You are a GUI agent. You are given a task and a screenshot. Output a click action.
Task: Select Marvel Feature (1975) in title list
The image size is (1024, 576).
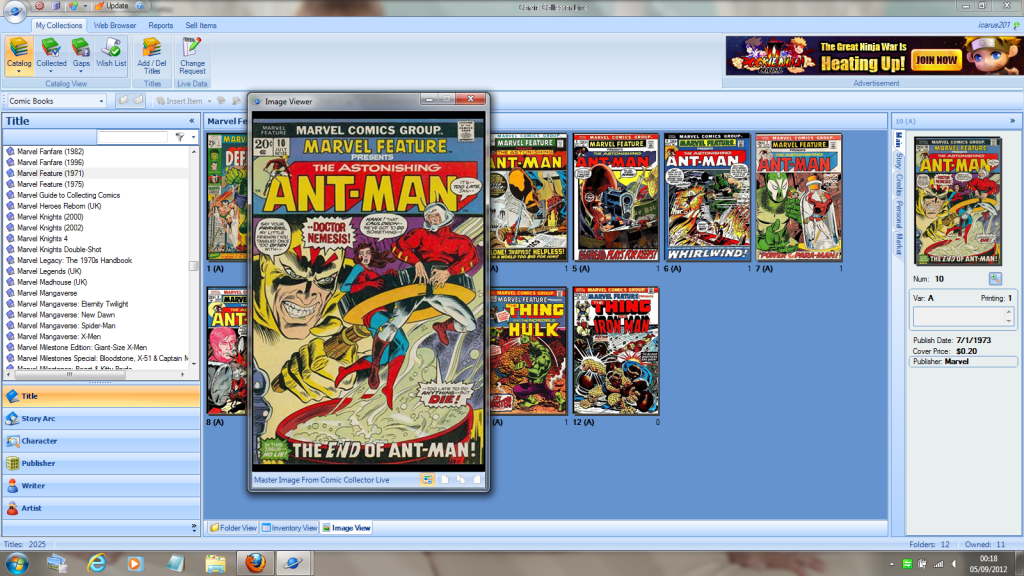50,184
